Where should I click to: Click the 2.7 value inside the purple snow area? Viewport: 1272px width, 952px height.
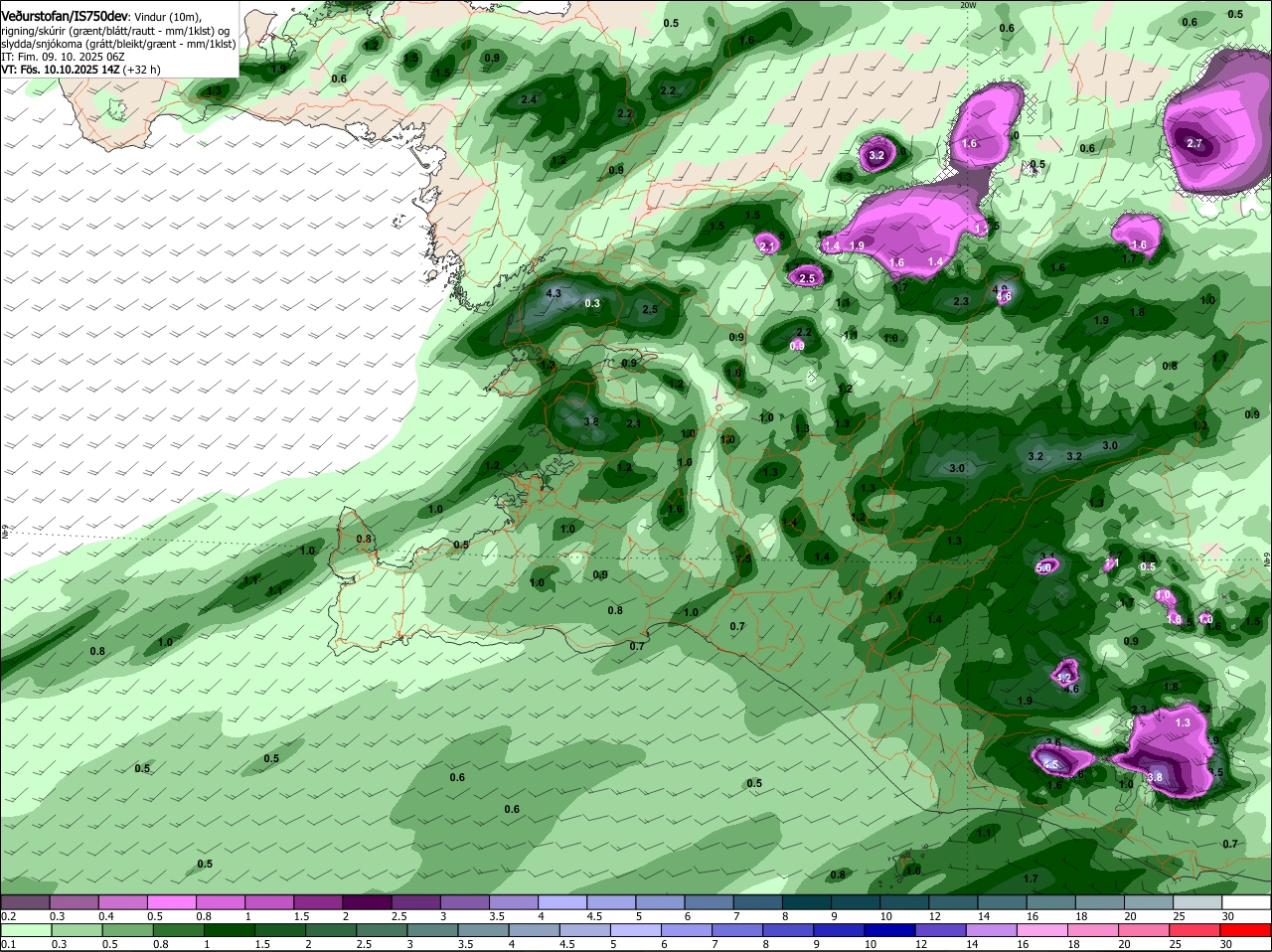[x=1195, y=143]
